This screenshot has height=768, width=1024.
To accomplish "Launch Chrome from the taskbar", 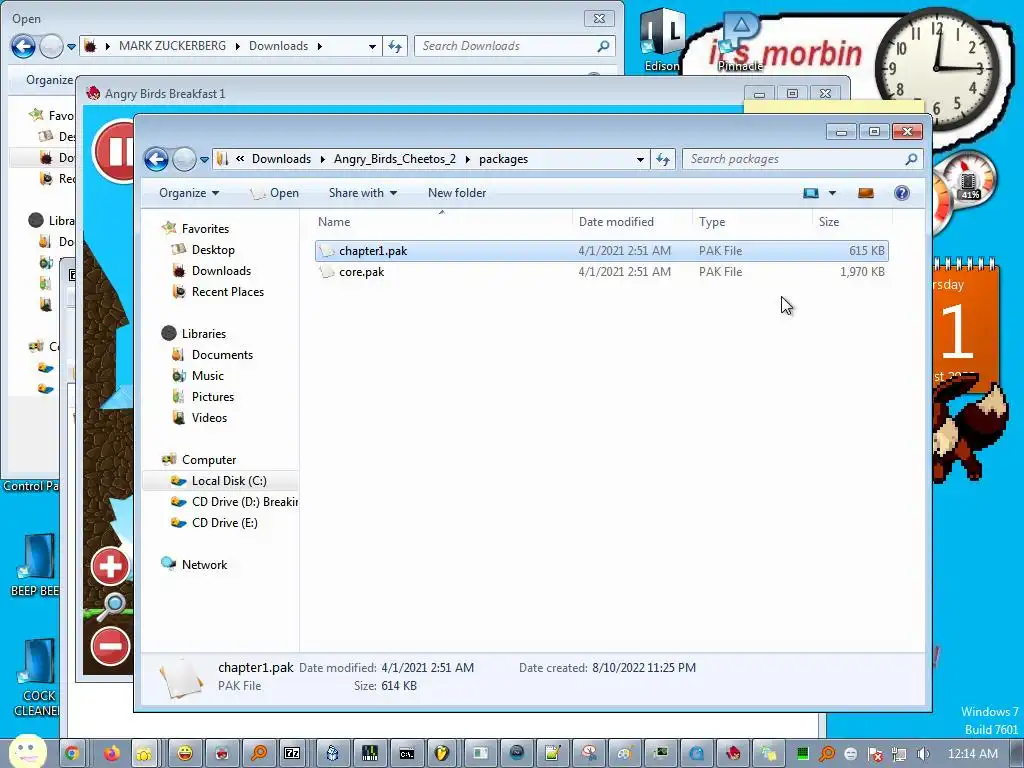I will coord(72,754).
